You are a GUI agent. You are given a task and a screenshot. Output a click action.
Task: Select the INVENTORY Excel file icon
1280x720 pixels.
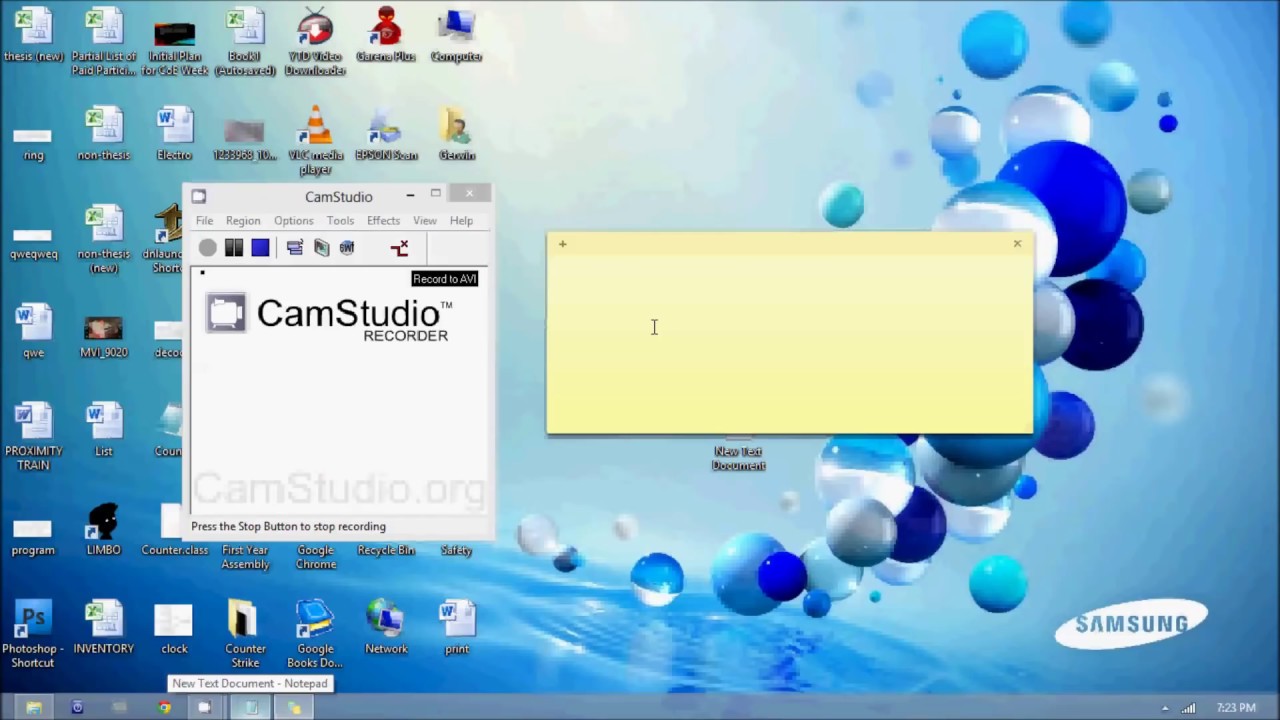[103, 629]
